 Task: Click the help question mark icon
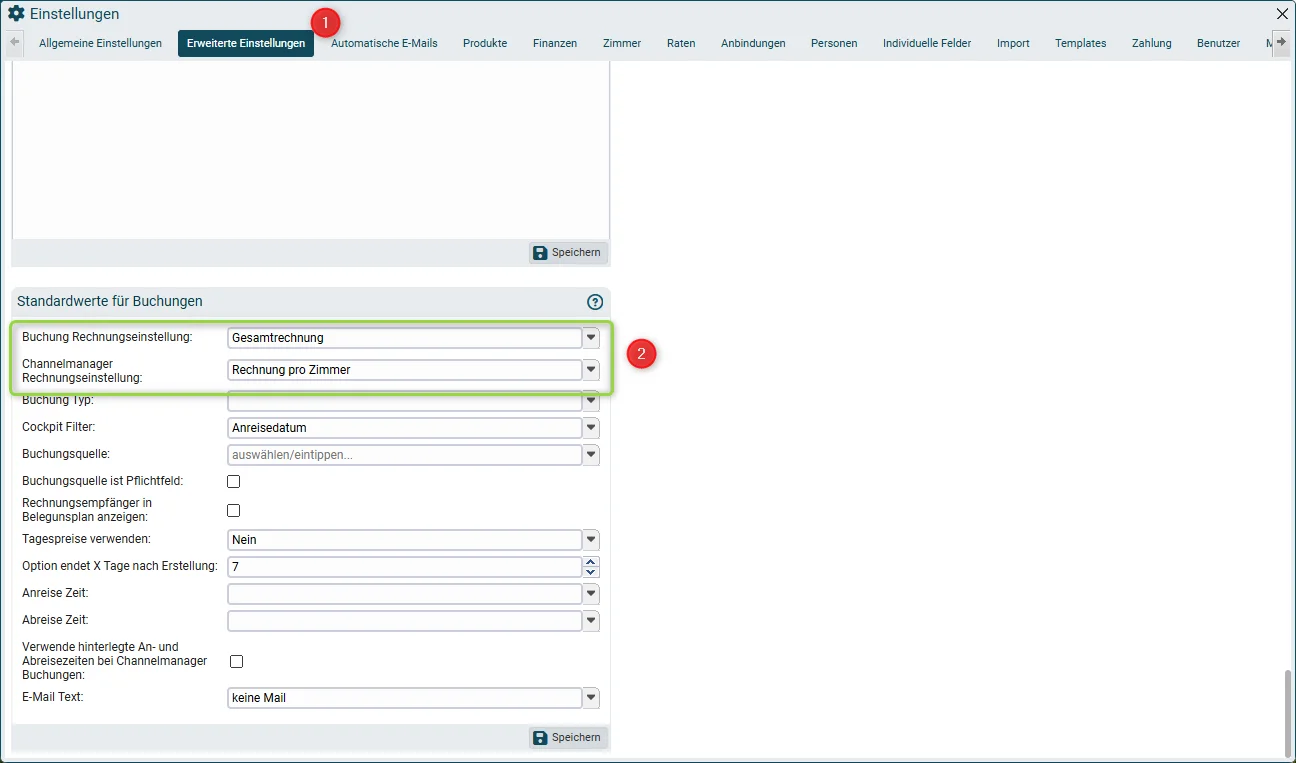click(595, 302)
